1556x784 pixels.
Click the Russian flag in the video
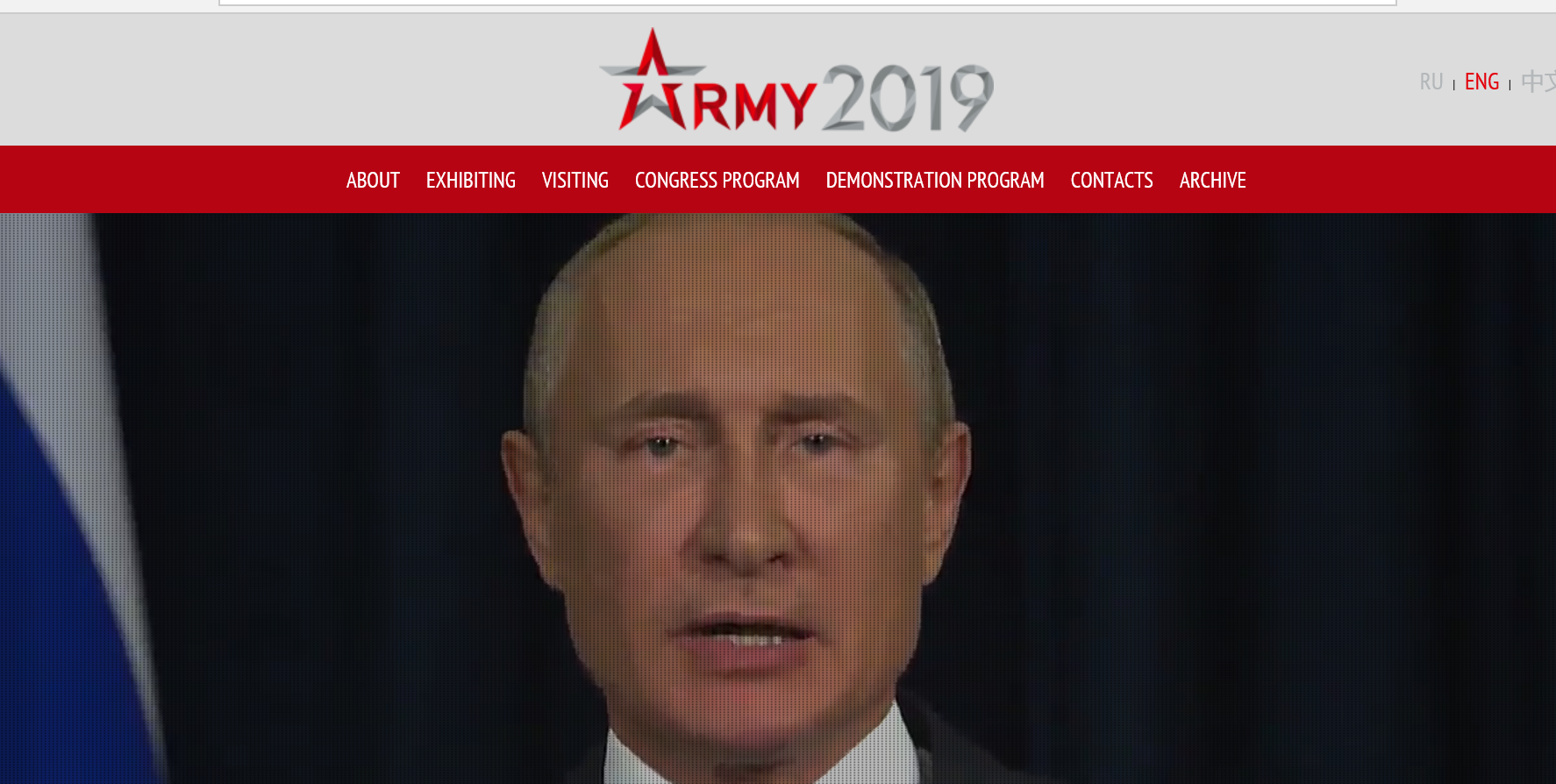click(x=61, y=526)
